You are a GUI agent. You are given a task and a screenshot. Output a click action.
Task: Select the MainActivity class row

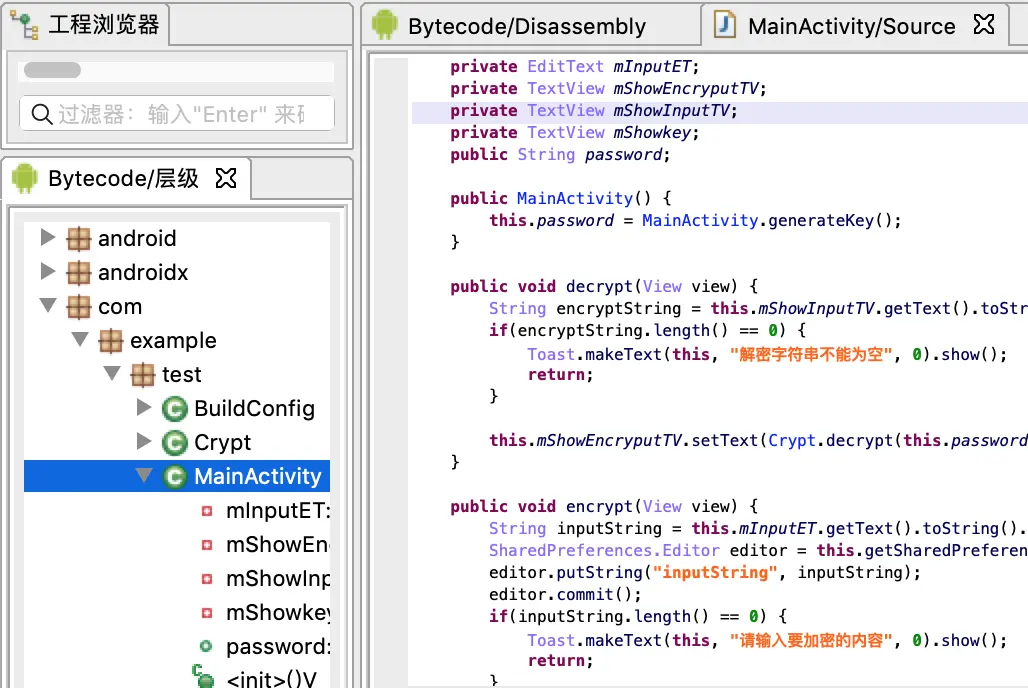tap(177, 476)
